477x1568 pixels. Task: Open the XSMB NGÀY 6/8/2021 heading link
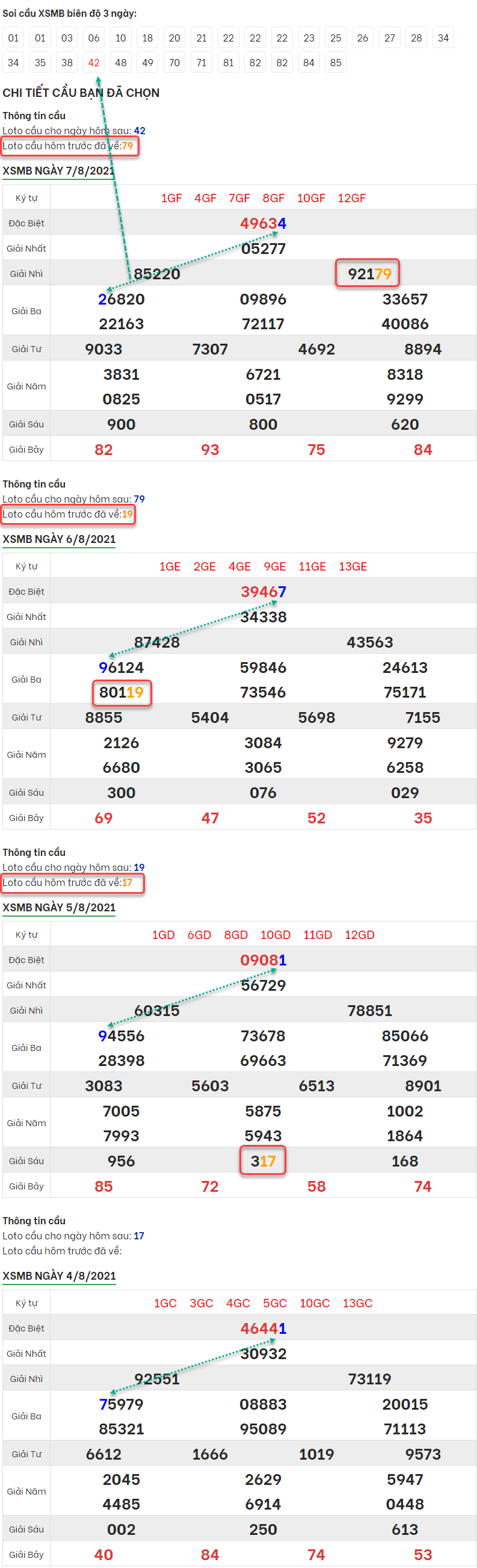[59, 539]
